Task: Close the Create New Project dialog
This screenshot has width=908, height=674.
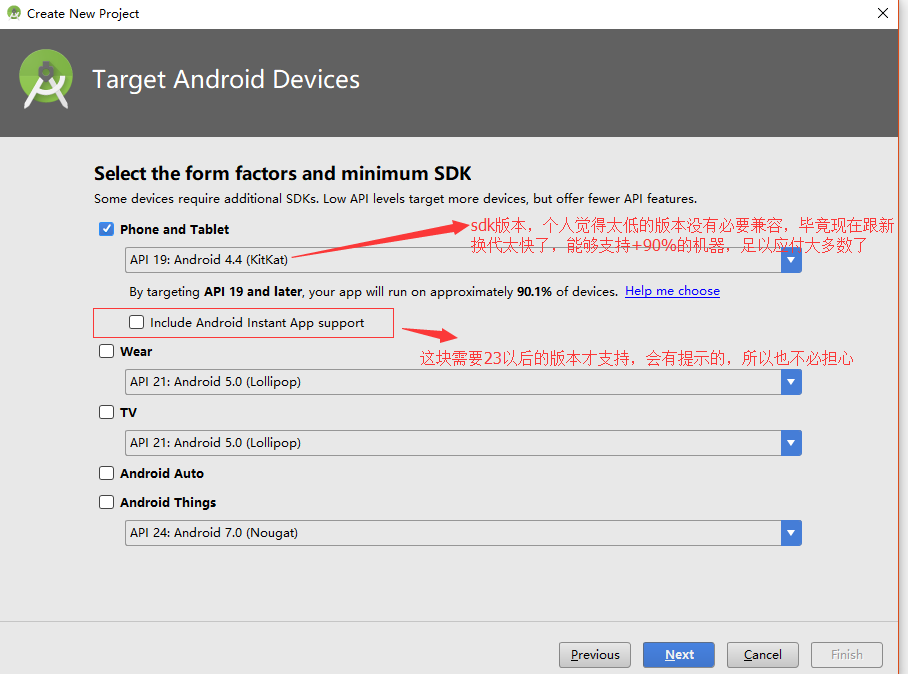Action: (883, 13)
